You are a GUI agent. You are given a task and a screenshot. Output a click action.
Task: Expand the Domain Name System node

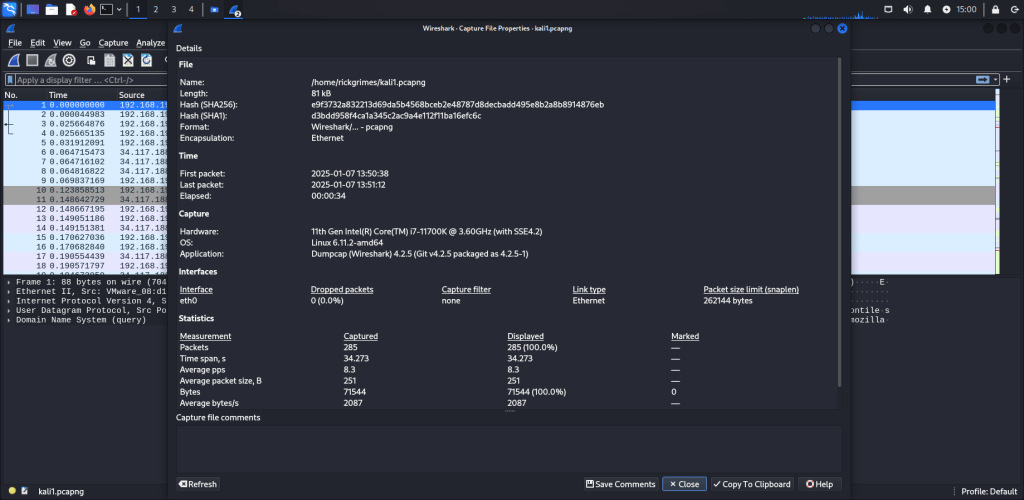[x=9, y=322]
